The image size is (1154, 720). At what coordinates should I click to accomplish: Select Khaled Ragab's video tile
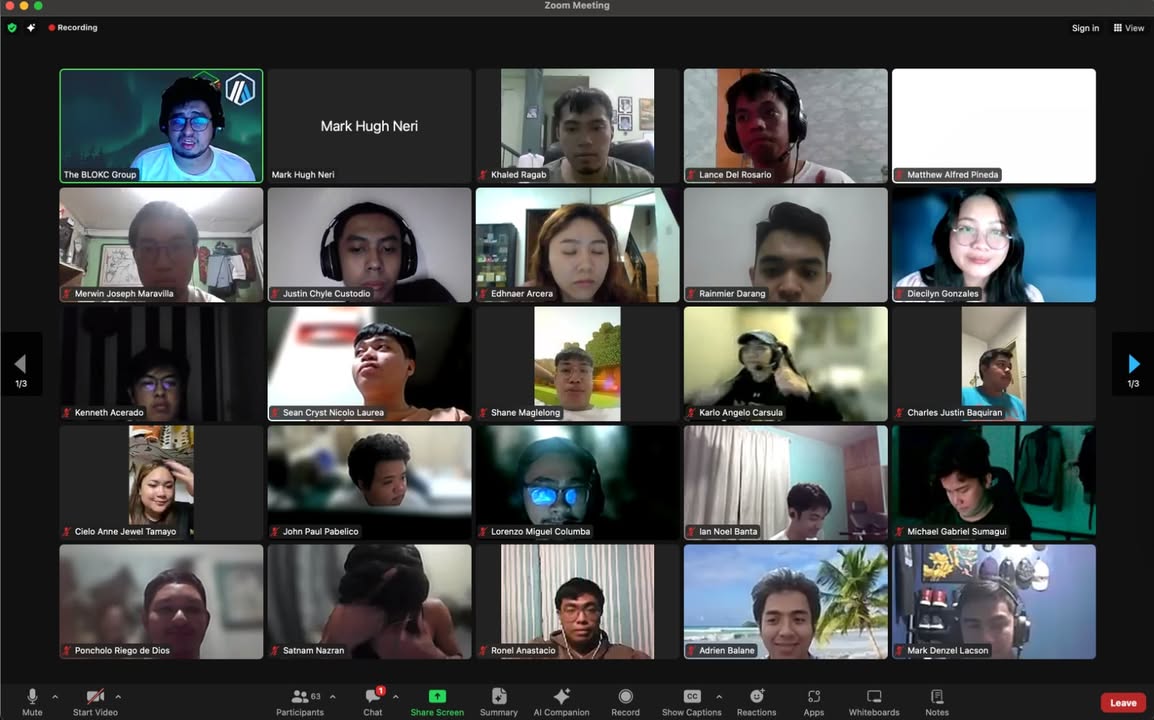coord(578,126)
